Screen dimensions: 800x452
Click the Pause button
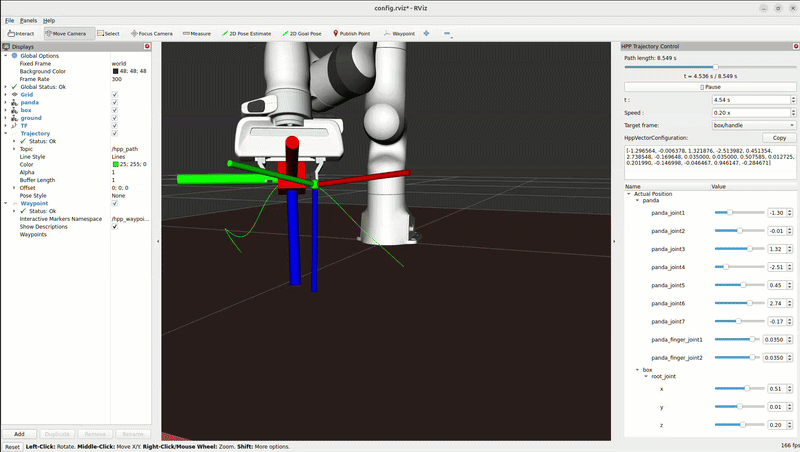(x=710, y=87)
